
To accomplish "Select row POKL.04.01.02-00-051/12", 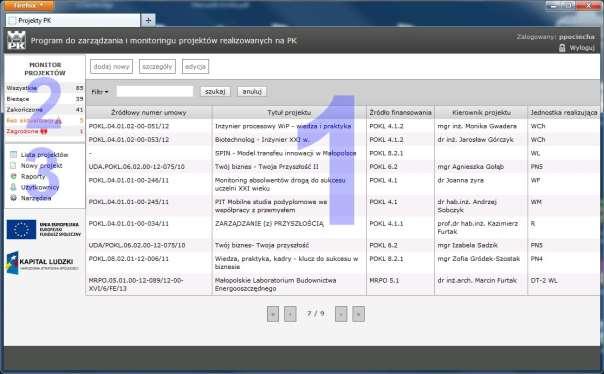I will pos(342,126).
